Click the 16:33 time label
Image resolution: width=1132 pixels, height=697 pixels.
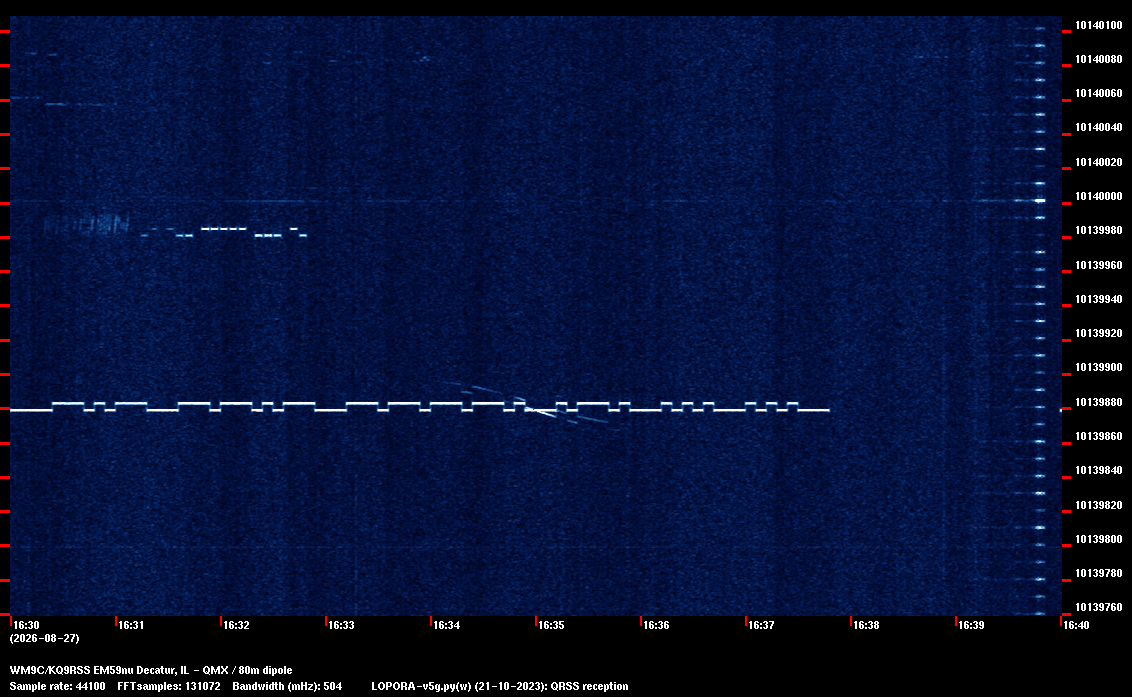[x=341, y=625]
